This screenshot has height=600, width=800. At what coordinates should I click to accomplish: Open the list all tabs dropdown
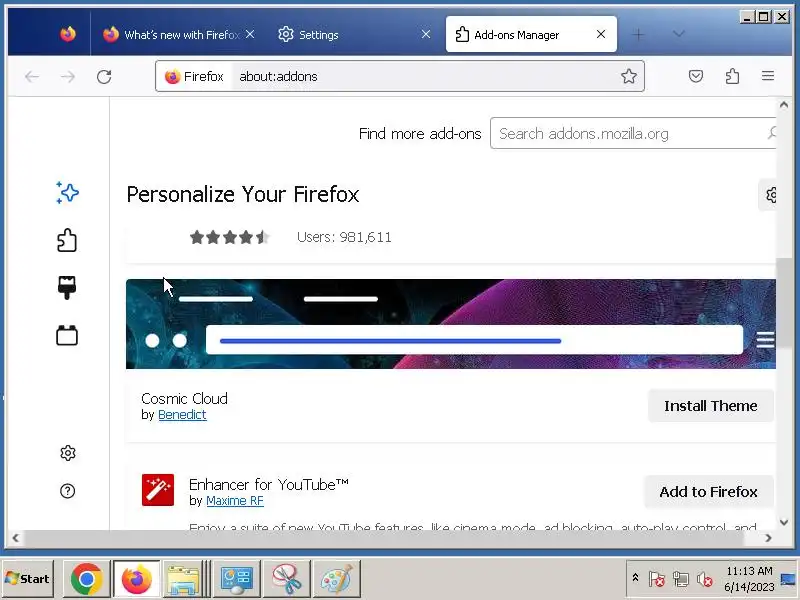tap(678, 34)
